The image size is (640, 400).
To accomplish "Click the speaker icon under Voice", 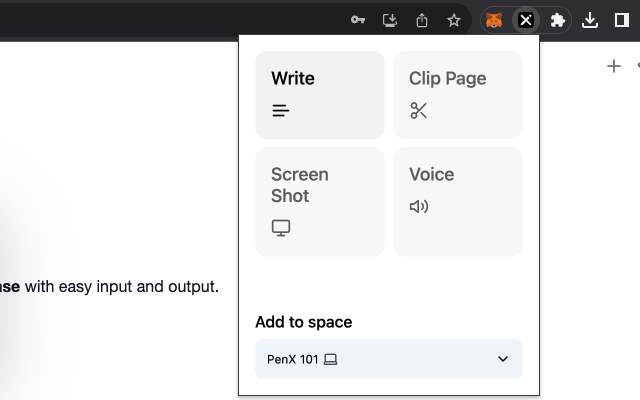I will (419, 206).
